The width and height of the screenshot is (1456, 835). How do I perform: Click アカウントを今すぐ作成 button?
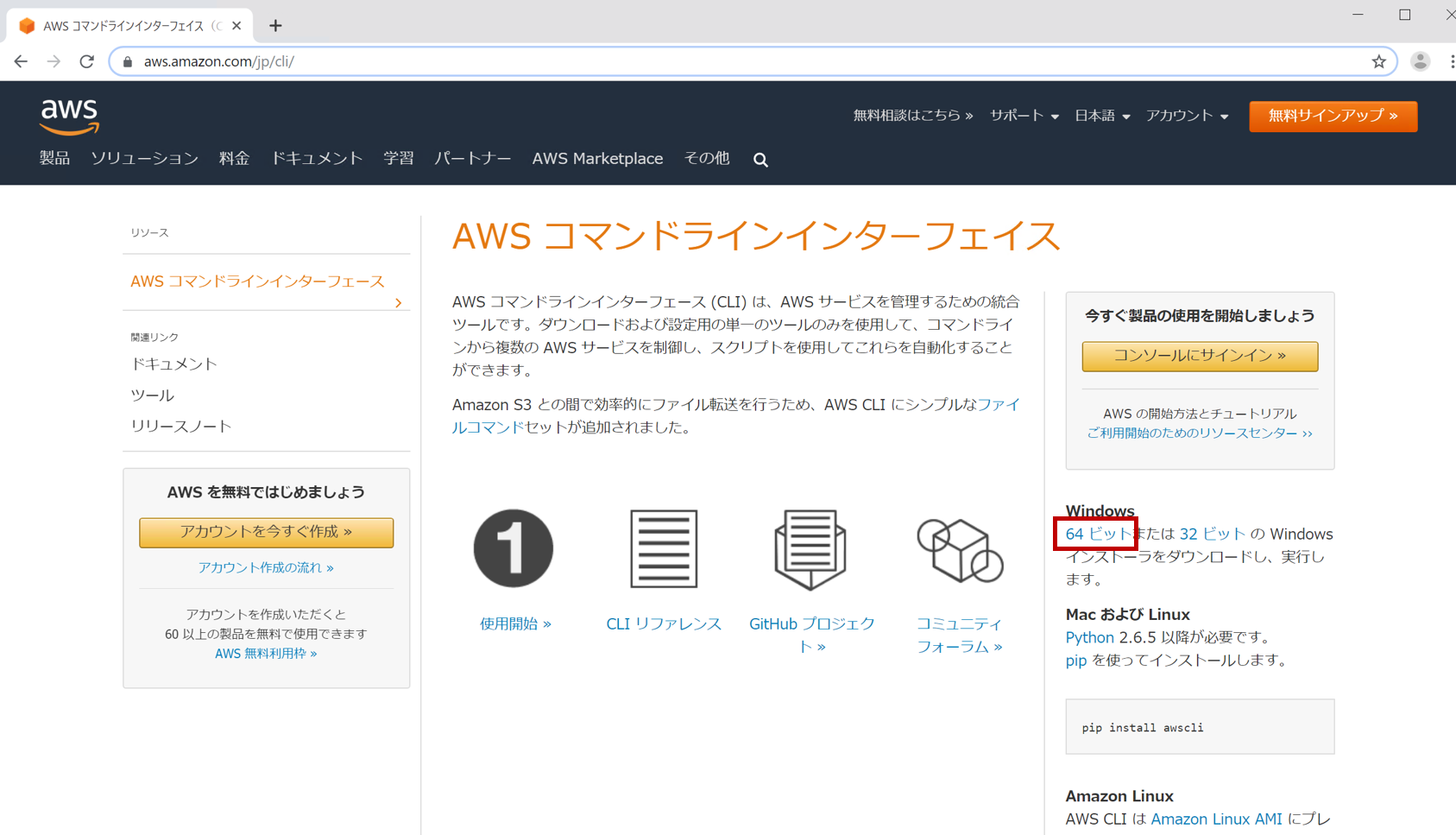pos(266,532)
